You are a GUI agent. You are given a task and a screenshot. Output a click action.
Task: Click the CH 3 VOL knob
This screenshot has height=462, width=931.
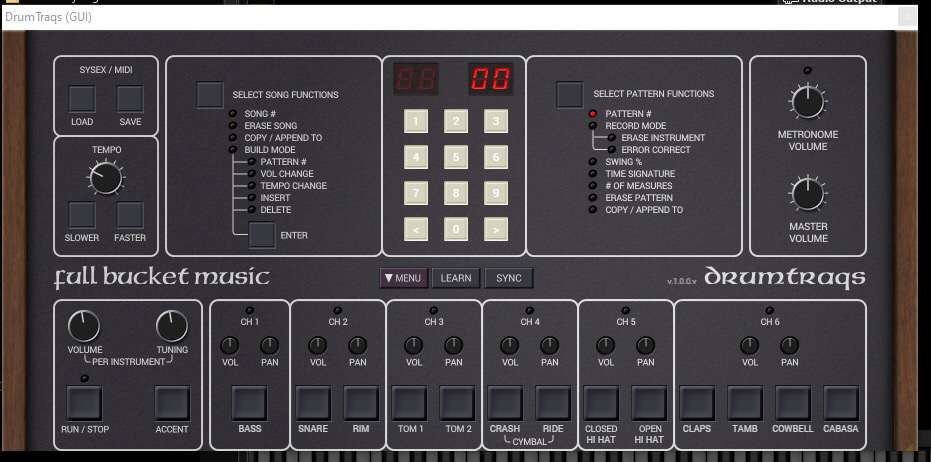pyautogui.click(x=414, y=345)
